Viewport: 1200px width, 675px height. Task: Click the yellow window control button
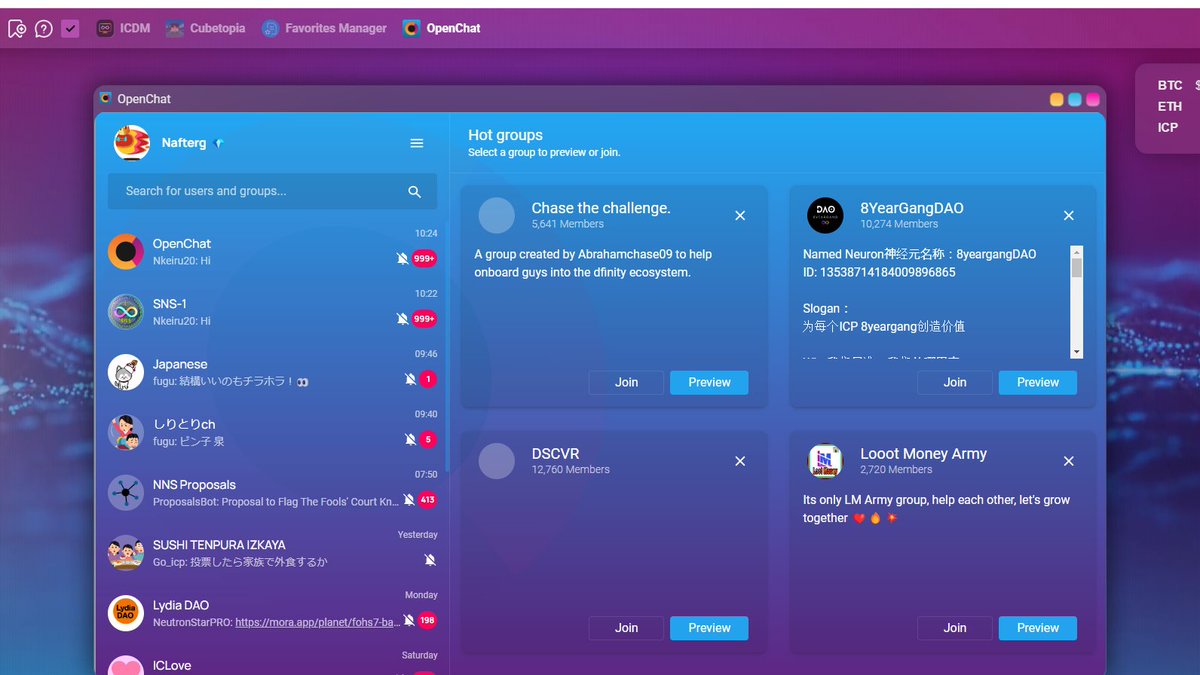pos(1056,99)
